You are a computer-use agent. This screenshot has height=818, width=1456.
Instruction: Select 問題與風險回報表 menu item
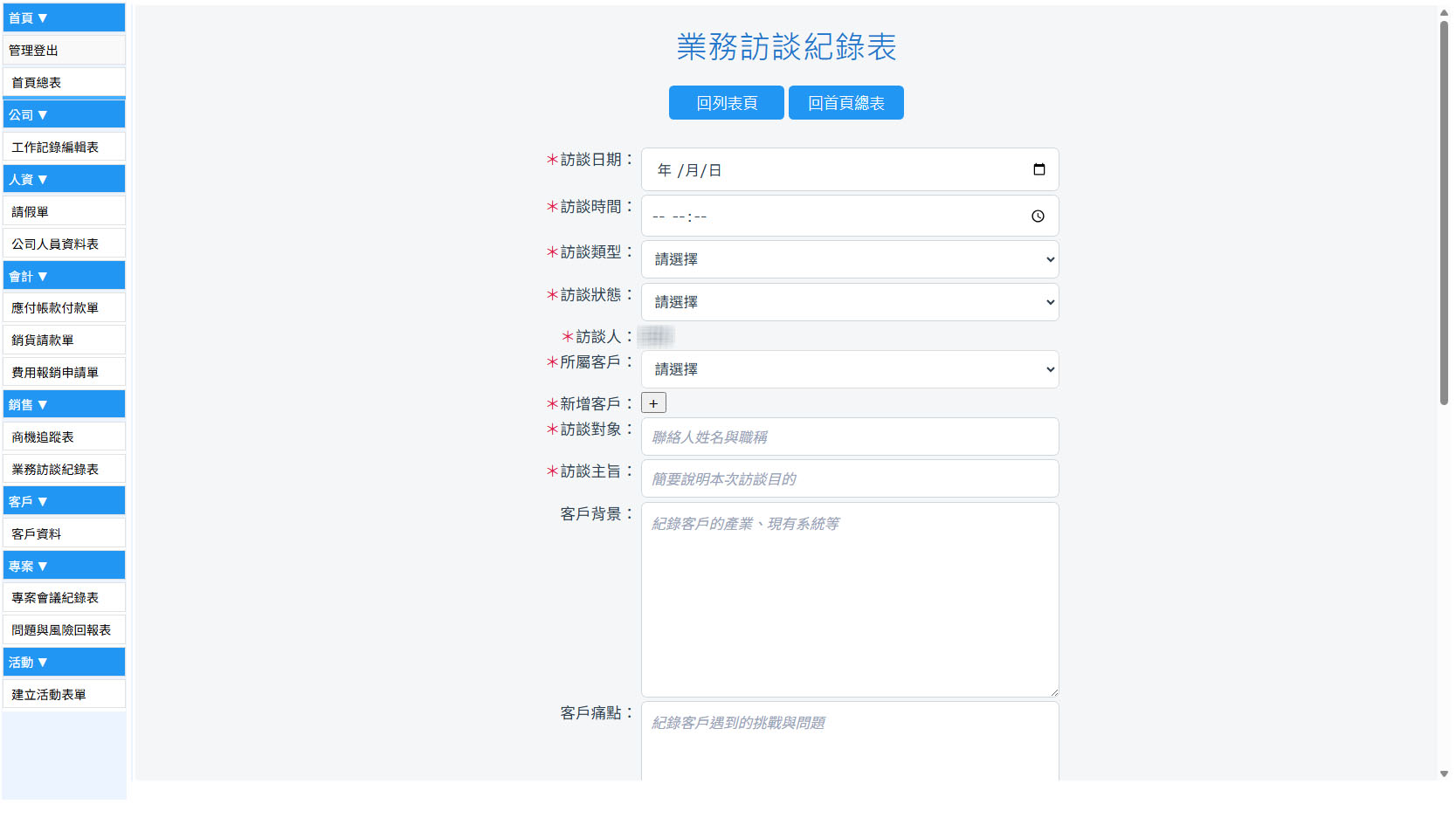64,629
